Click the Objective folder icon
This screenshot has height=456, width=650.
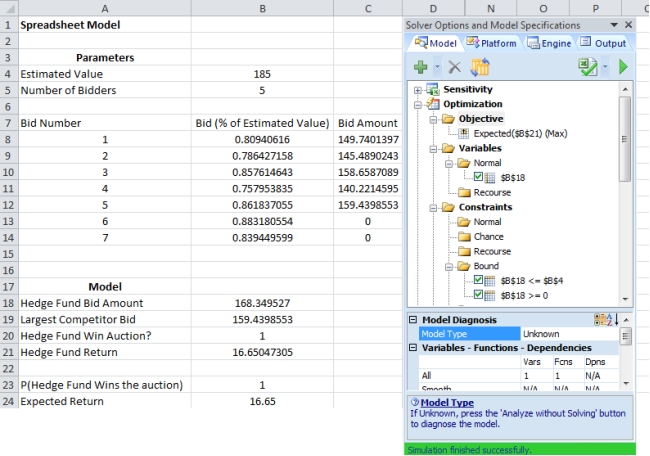(x=448, y=119)
